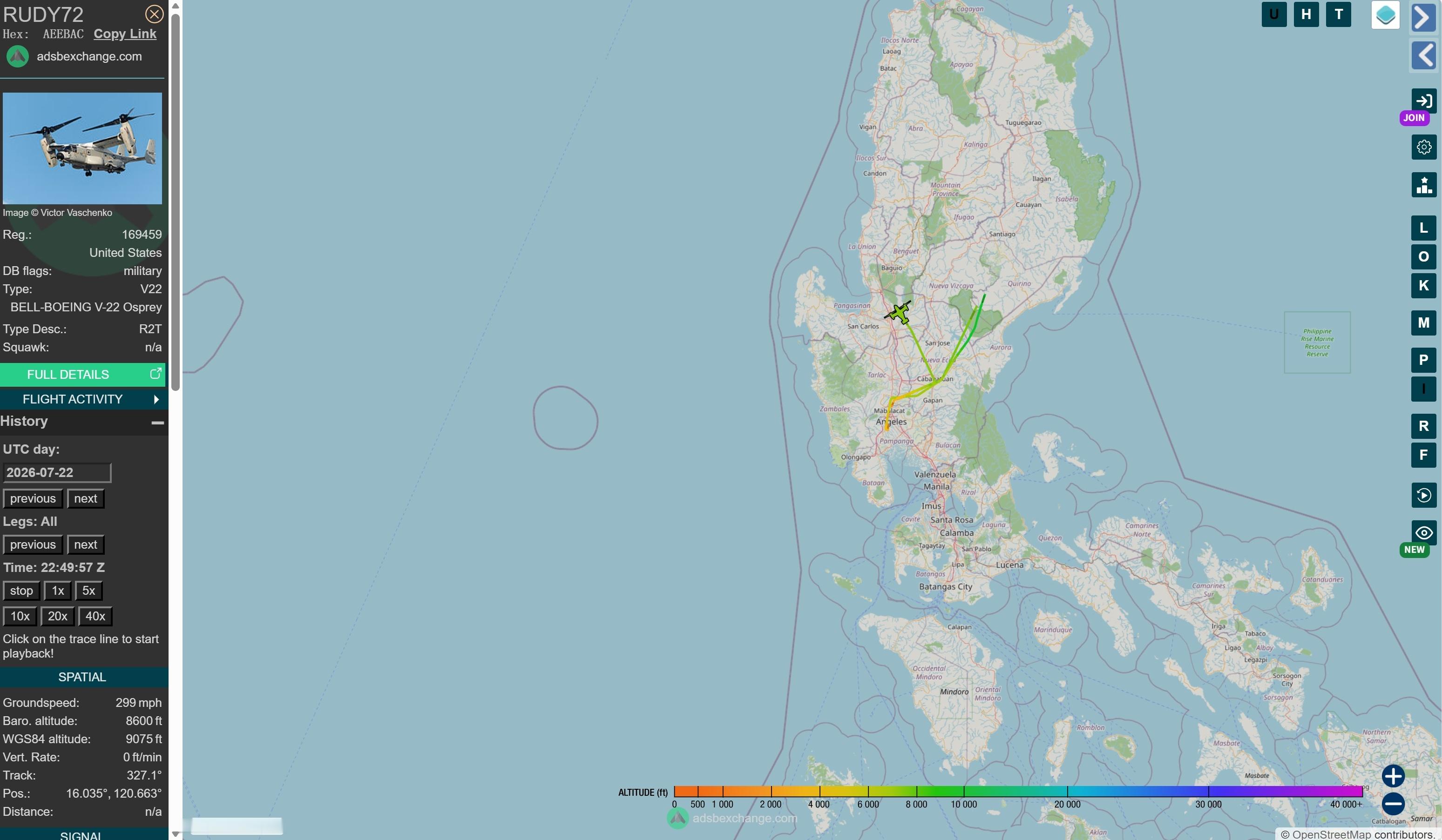The height and width of the screenshot is (840, 1442).
Task: Collapse the History section
Action: pyautogui.click(x=157, y=423)
